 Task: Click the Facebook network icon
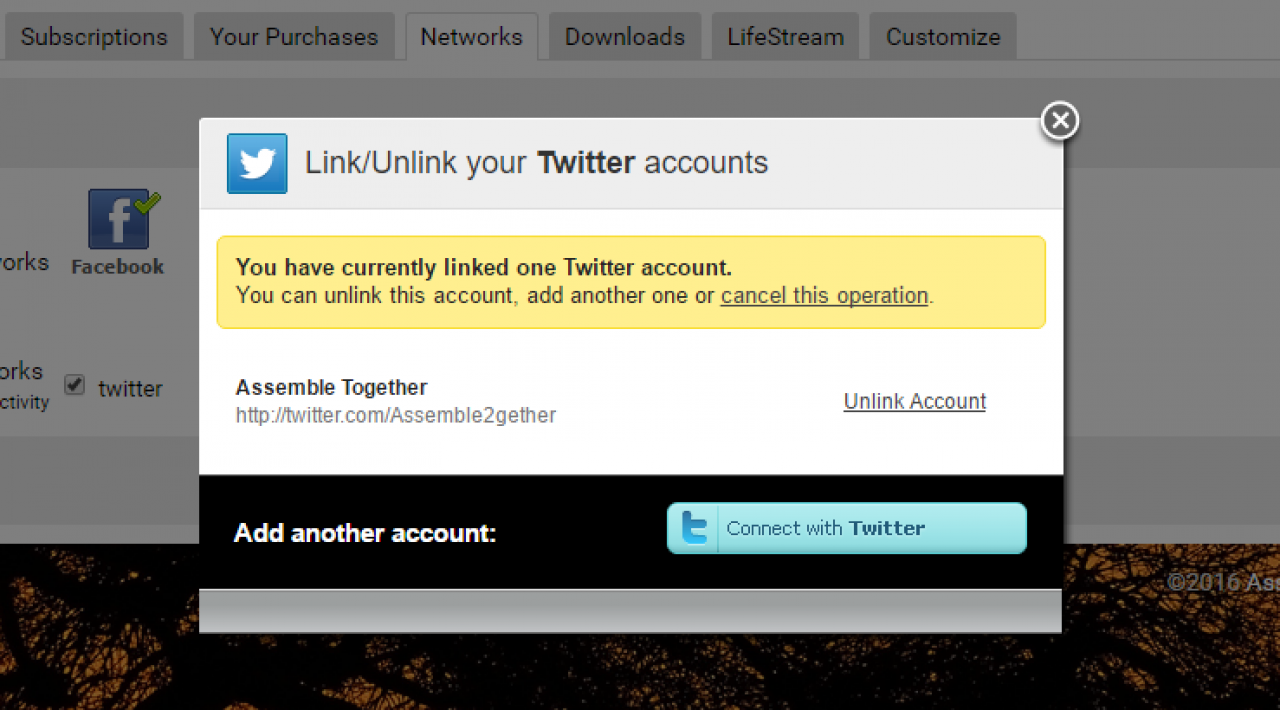point(118,219)
